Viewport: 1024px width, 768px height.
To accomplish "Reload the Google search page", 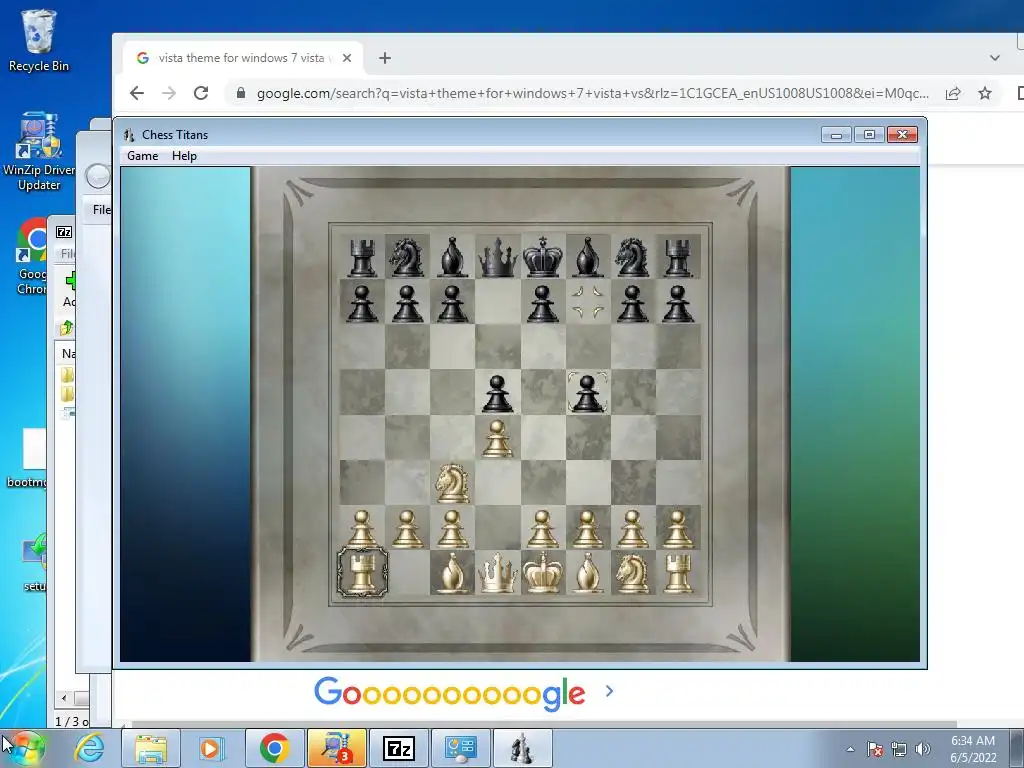I will (x=201, y=93).
